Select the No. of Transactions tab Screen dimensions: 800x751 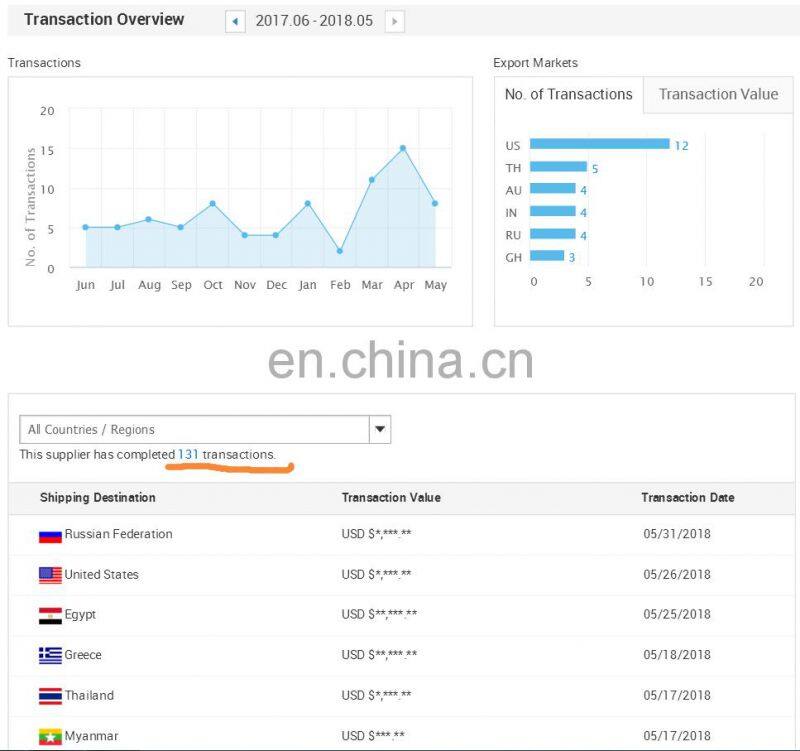tap(568, 95)
